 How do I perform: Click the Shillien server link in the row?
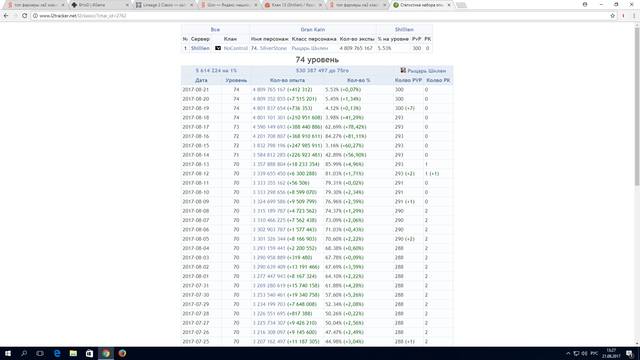tap(200, 48)
